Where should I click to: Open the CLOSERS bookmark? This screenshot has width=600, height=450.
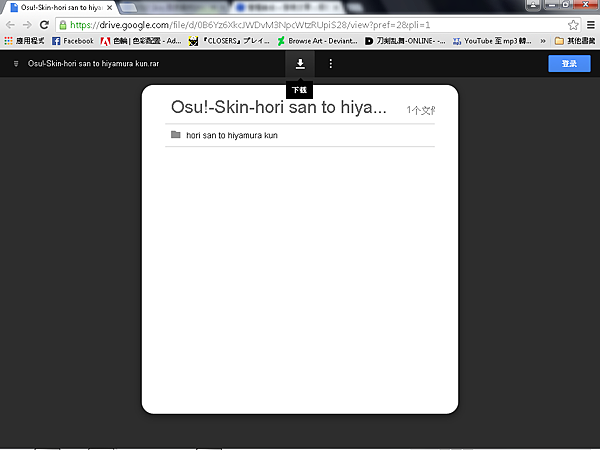(229, 41)
